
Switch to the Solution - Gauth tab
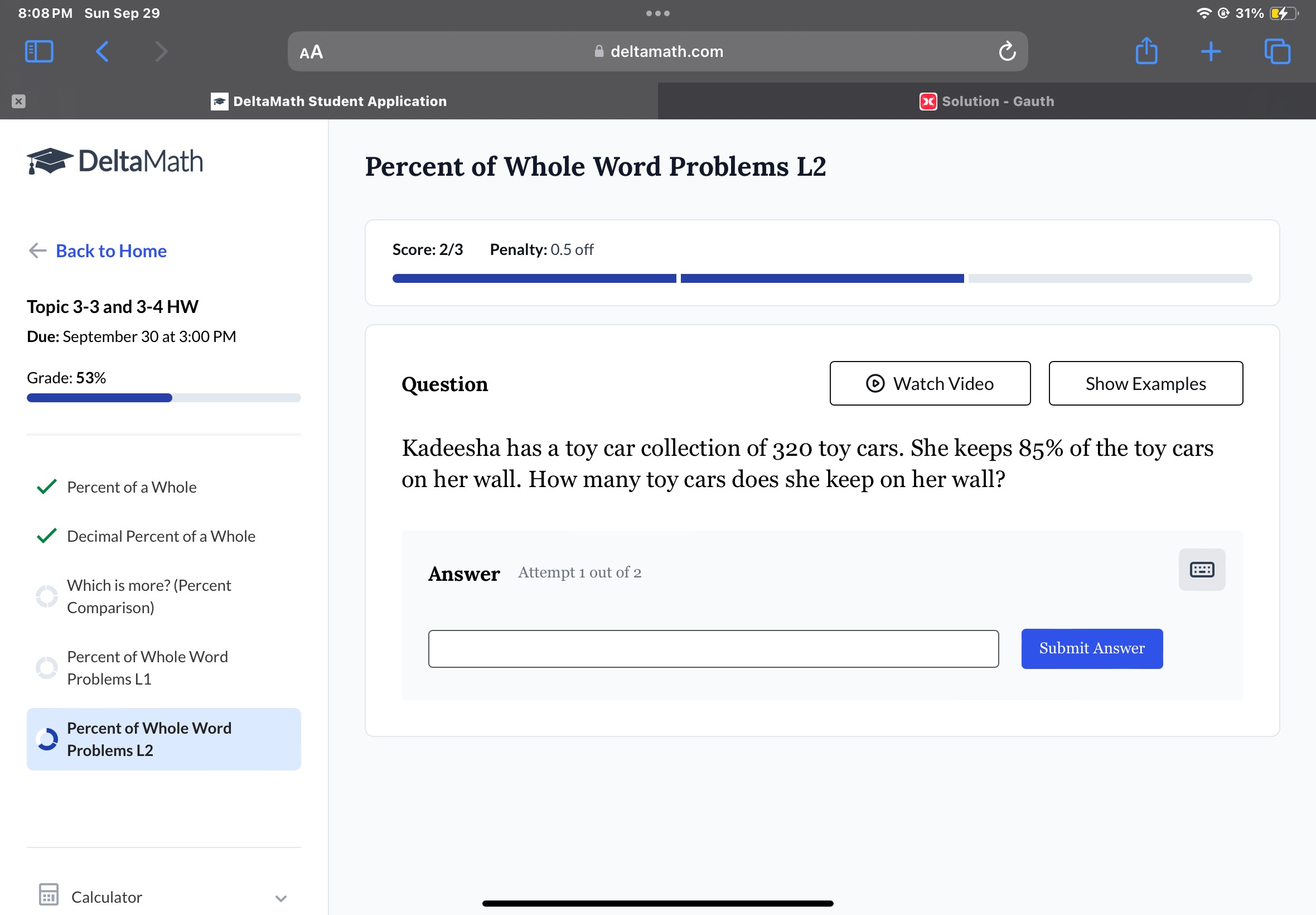(x=986, y=102)
